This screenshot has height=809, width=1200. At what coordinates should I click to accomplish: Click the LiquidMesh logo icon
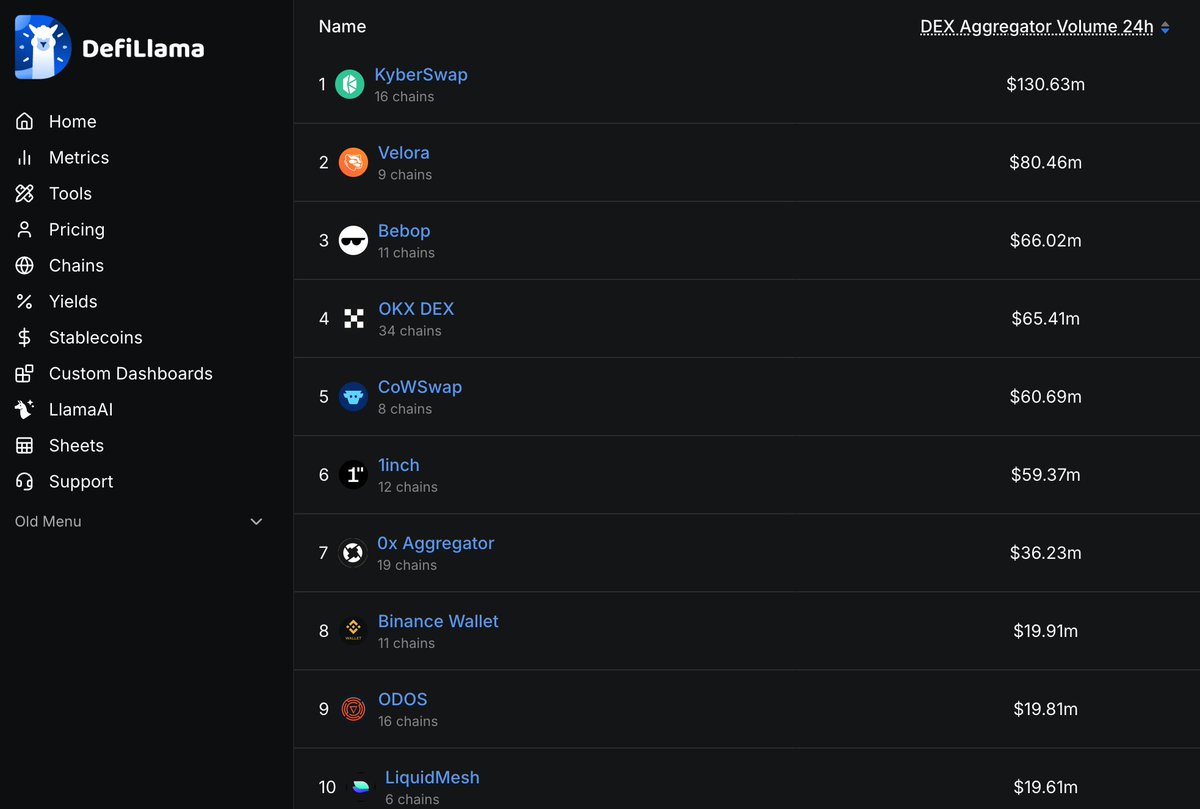point(360,787)
